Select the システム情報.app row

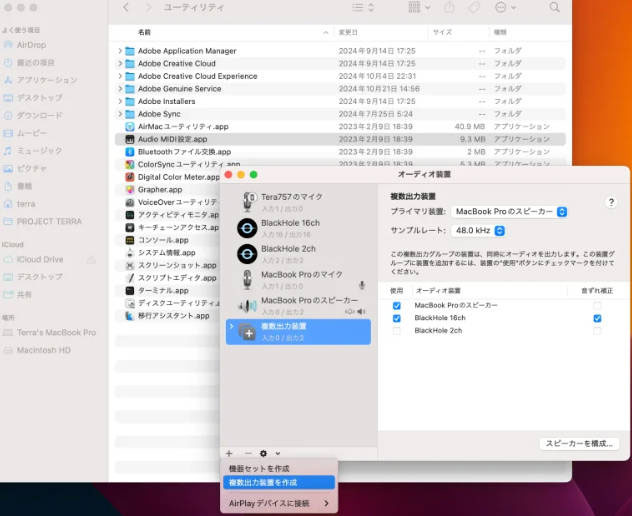(167, 253)
